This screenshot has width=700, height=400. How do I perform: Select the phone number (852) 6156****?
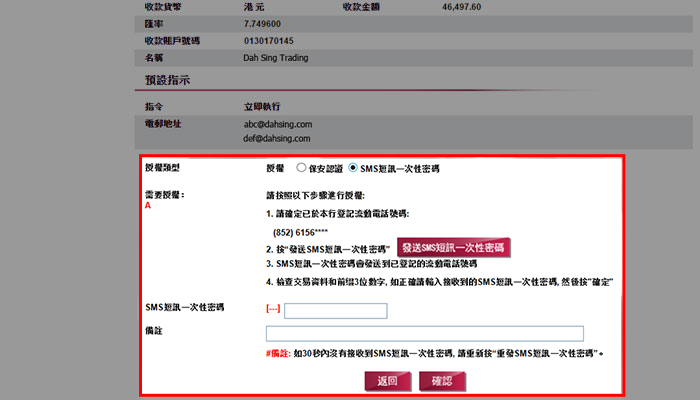click(300, 233)
